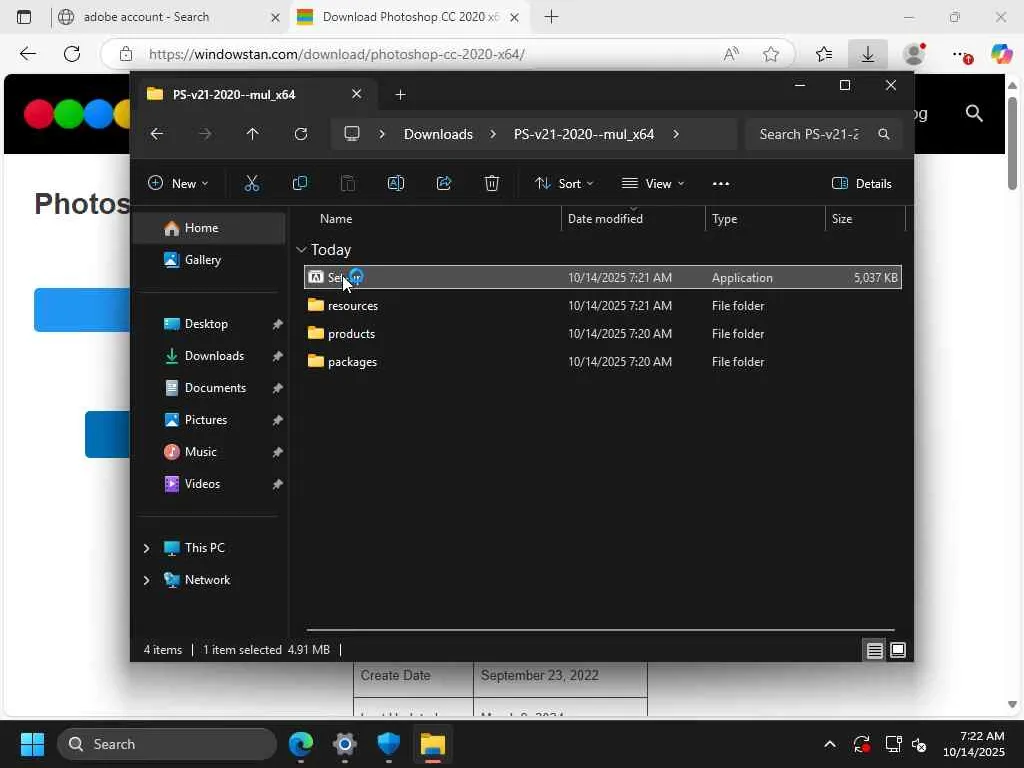Switch to large thumbnails view icon in status bar
Viewport: 1024px width, 768px height.
tap(898, 650)
